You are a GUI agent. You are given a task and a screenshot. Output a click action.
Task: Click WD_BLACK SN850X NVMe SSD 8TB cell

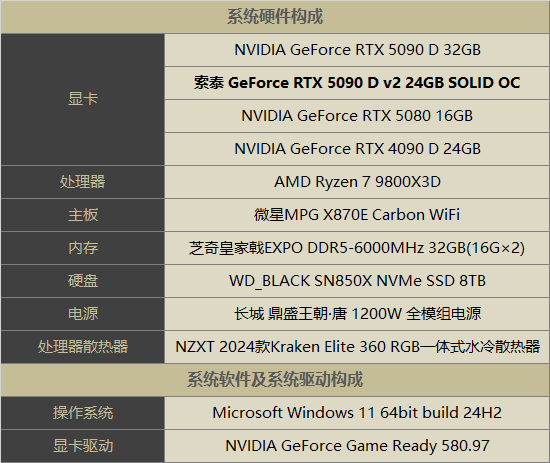tap(357, 281)
